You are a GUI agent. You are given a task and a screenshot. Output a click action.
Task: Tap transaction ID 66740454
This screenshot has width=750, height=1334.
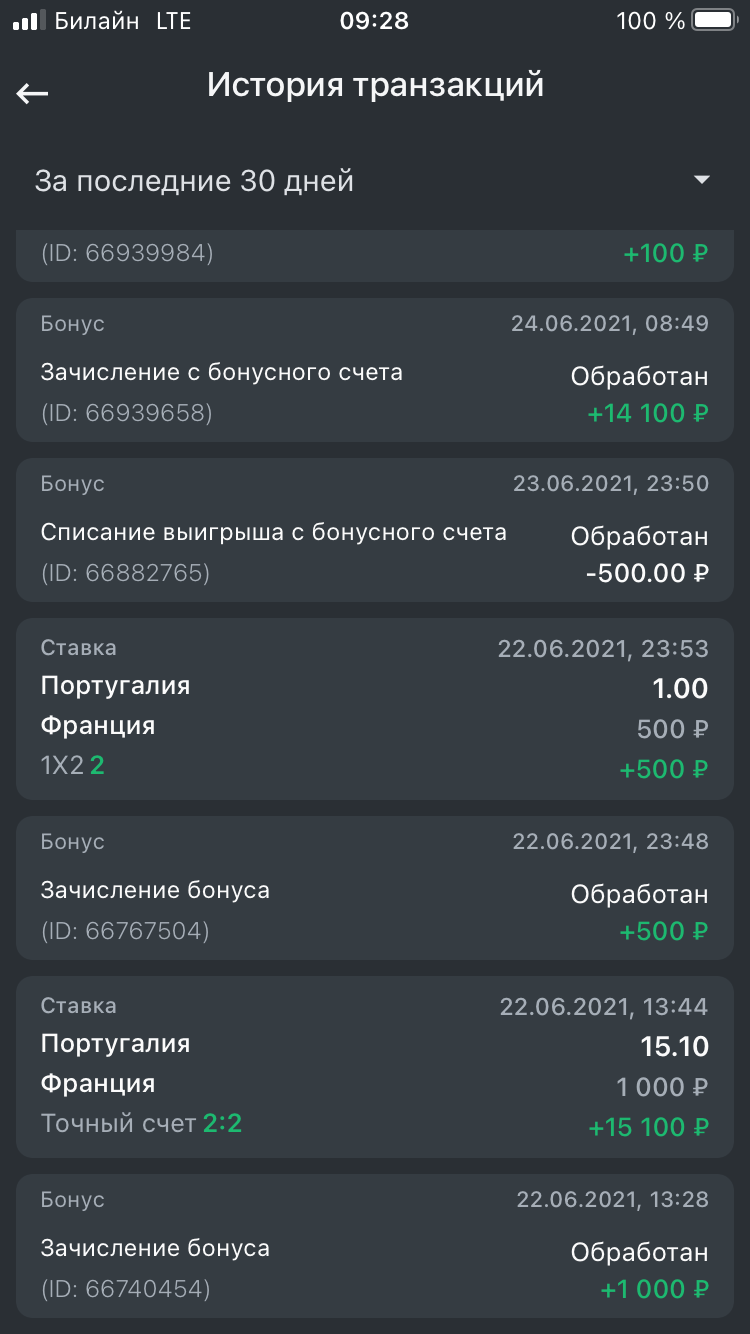pyautogui.click(x=126, y=1289)
